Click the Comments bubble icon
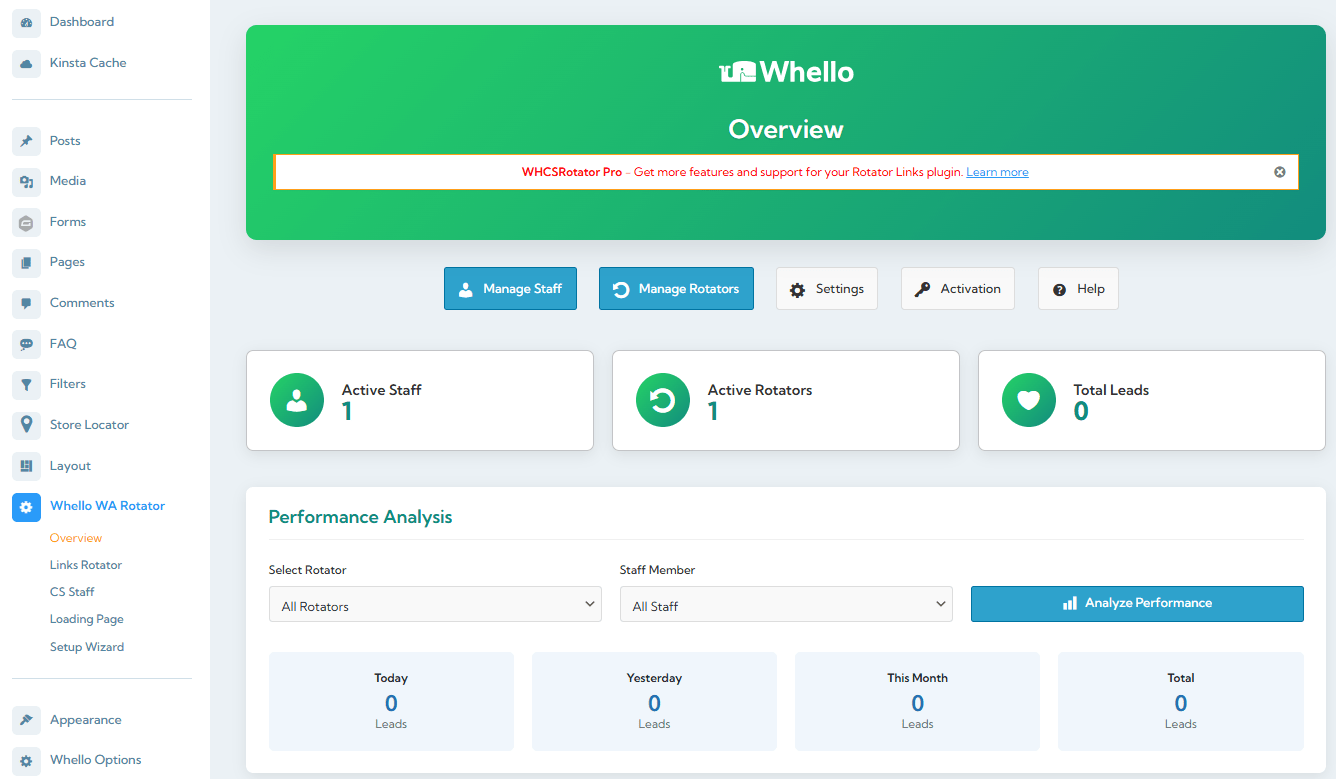The width and height of the screenshot is (1336, 779). coord(27,303)
